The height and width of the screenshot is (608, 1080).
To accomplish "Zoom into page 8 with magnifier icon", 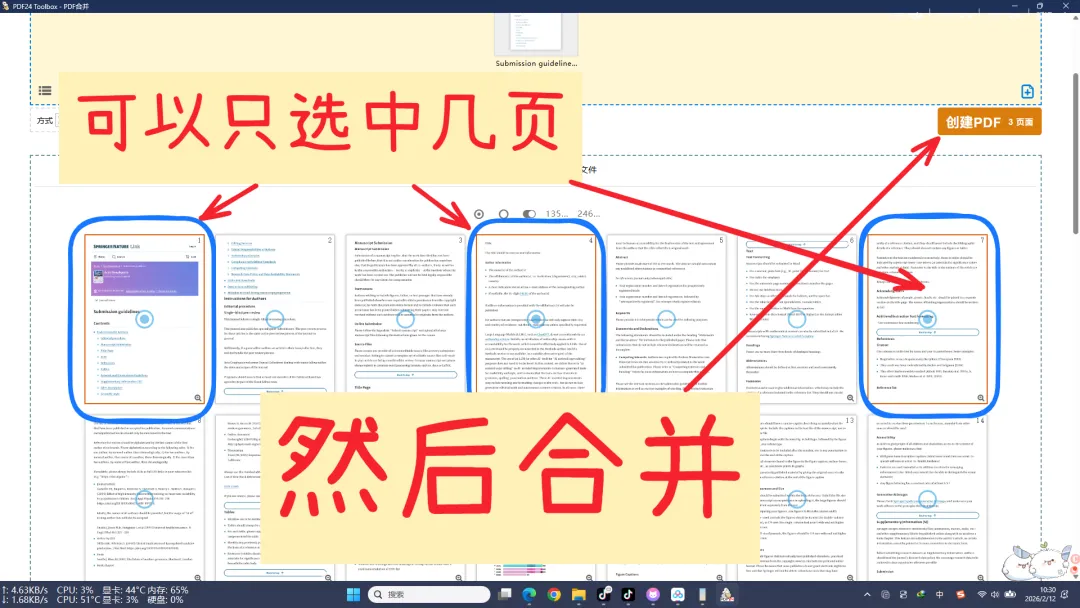I will (198, 578).
